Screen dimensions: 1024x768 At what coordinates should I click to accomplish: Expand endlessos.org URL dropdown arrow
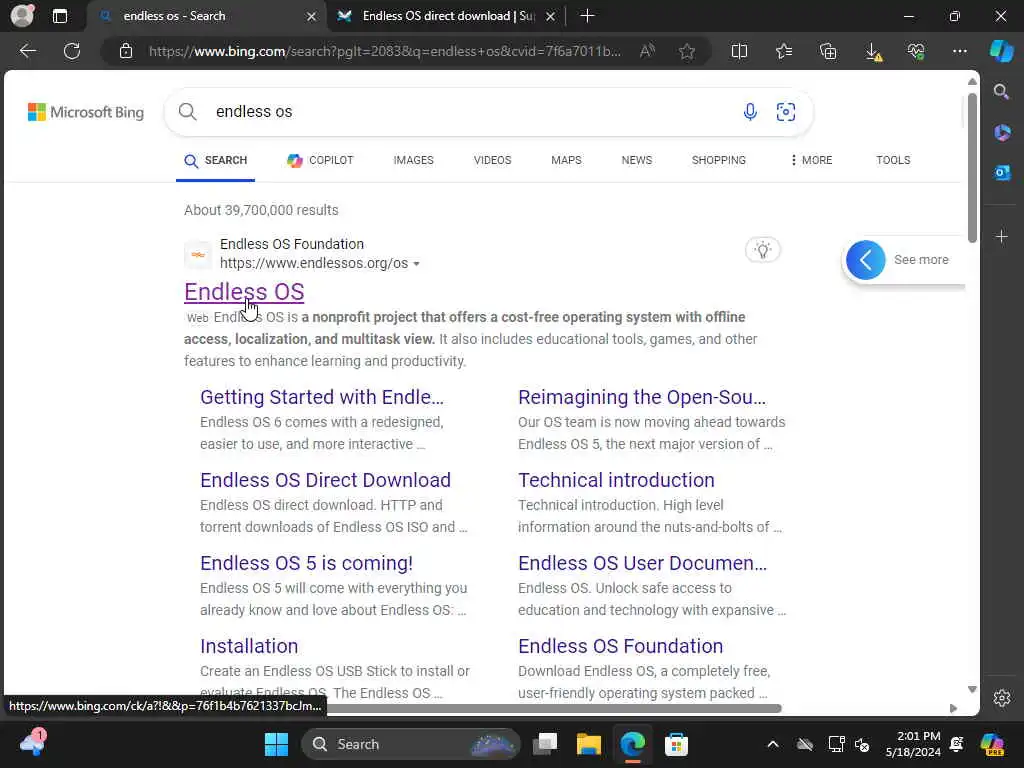tap(417, 264)
